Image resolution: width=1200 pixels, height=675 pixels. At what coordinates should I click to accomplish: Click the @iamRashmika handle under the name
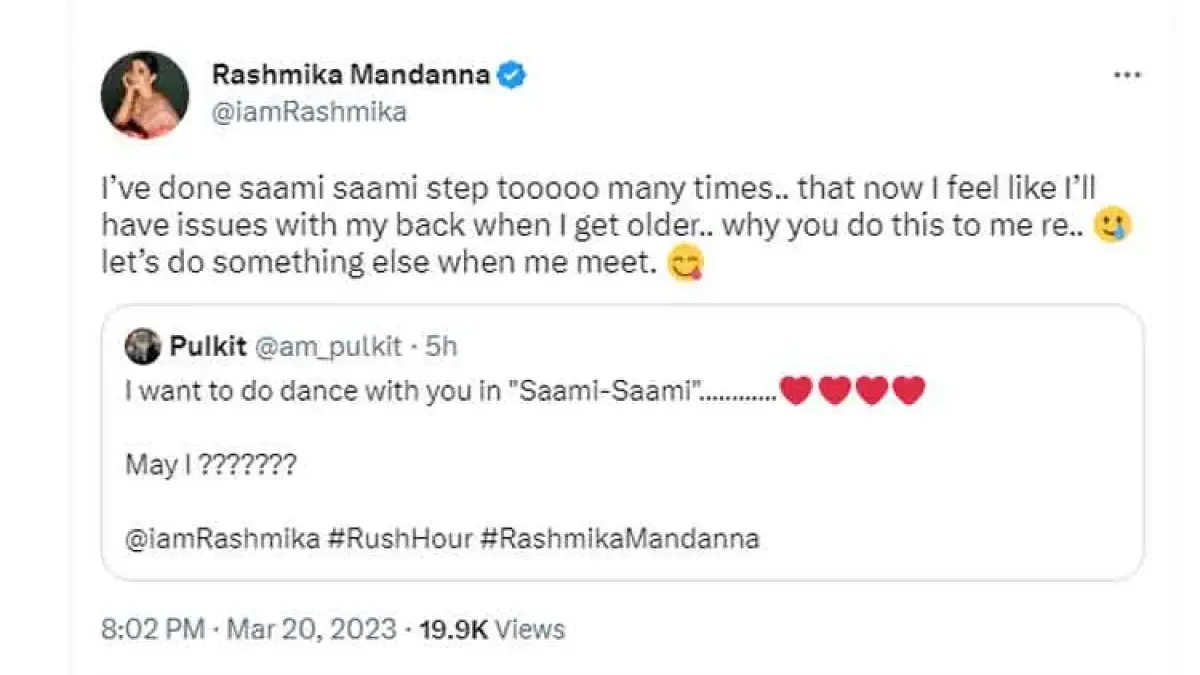click(x=309, y=111)
